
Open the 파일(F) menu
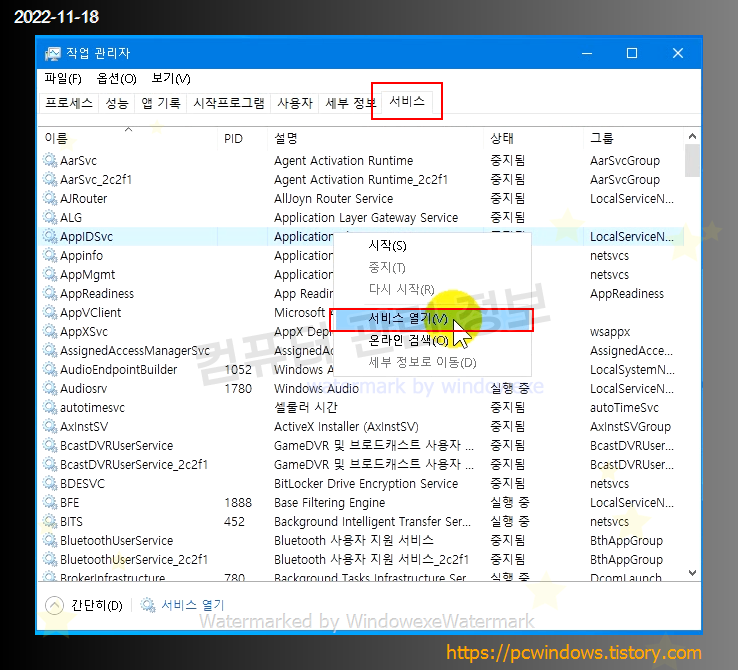(63, 79)
